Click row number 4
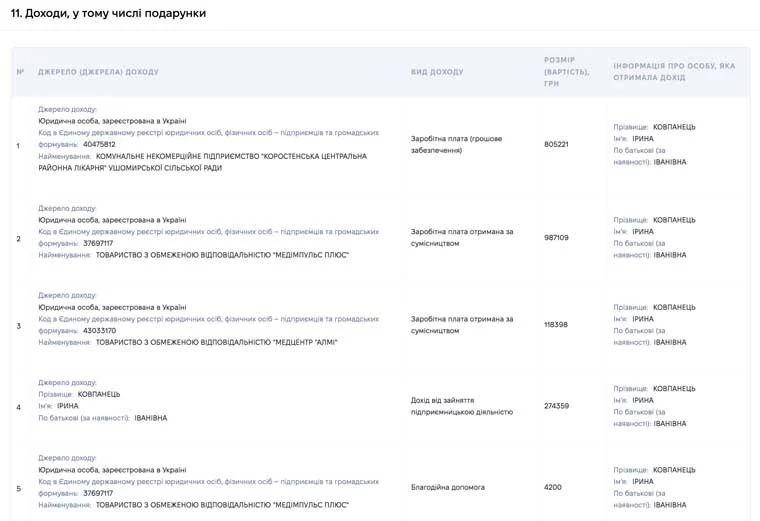 point(19,408)
